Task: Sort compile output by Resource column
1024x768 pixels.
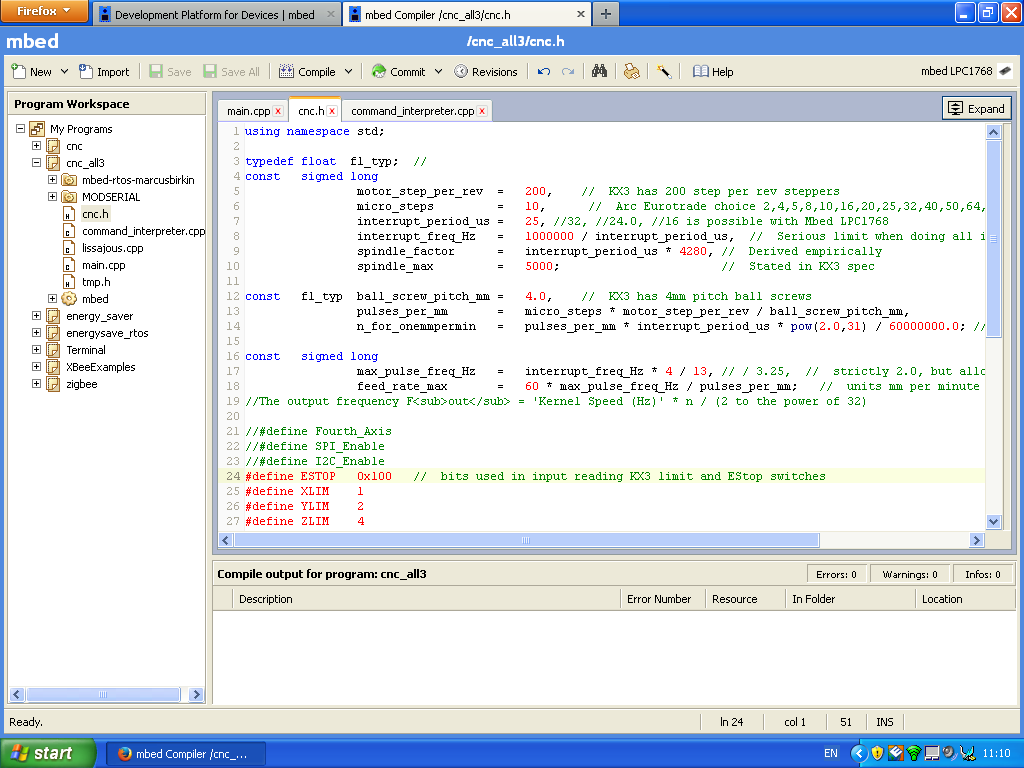Action: (745, 599)
